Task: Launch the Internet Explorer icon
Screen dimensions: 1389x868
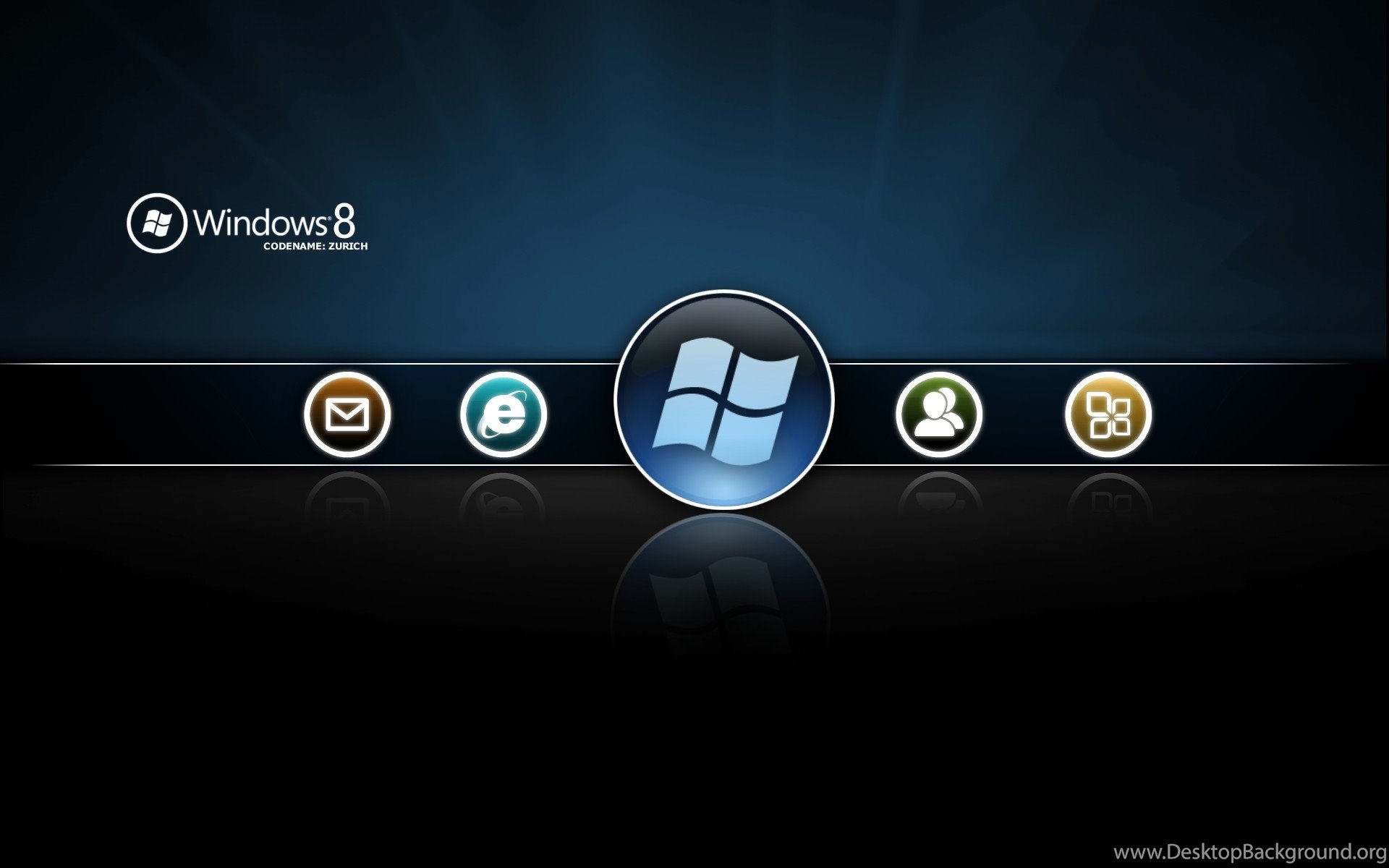Action: (x=504, y=414)
